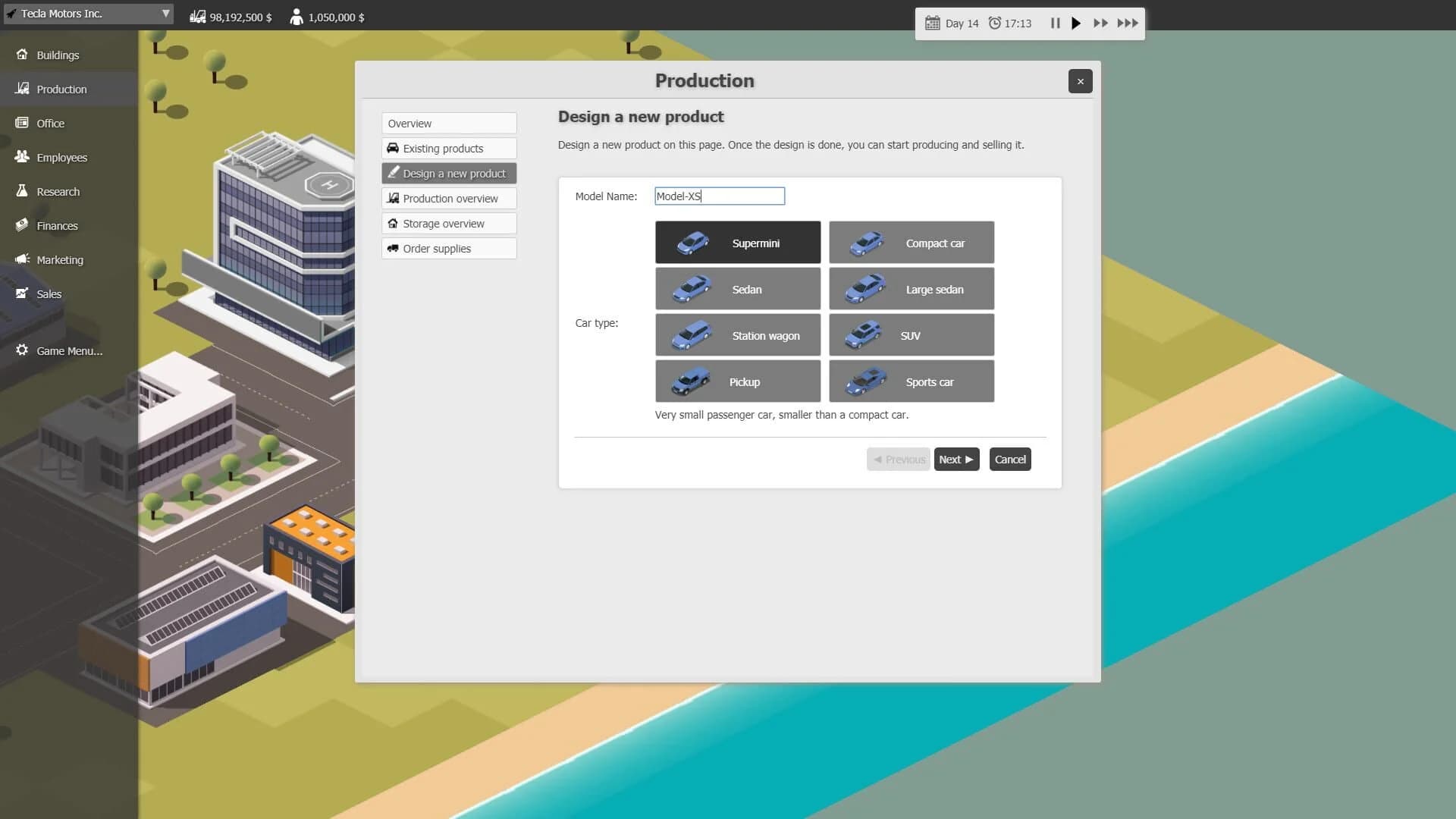Select the Sedan car type
The image size is (1456, 819).
[x=737, y=288]
